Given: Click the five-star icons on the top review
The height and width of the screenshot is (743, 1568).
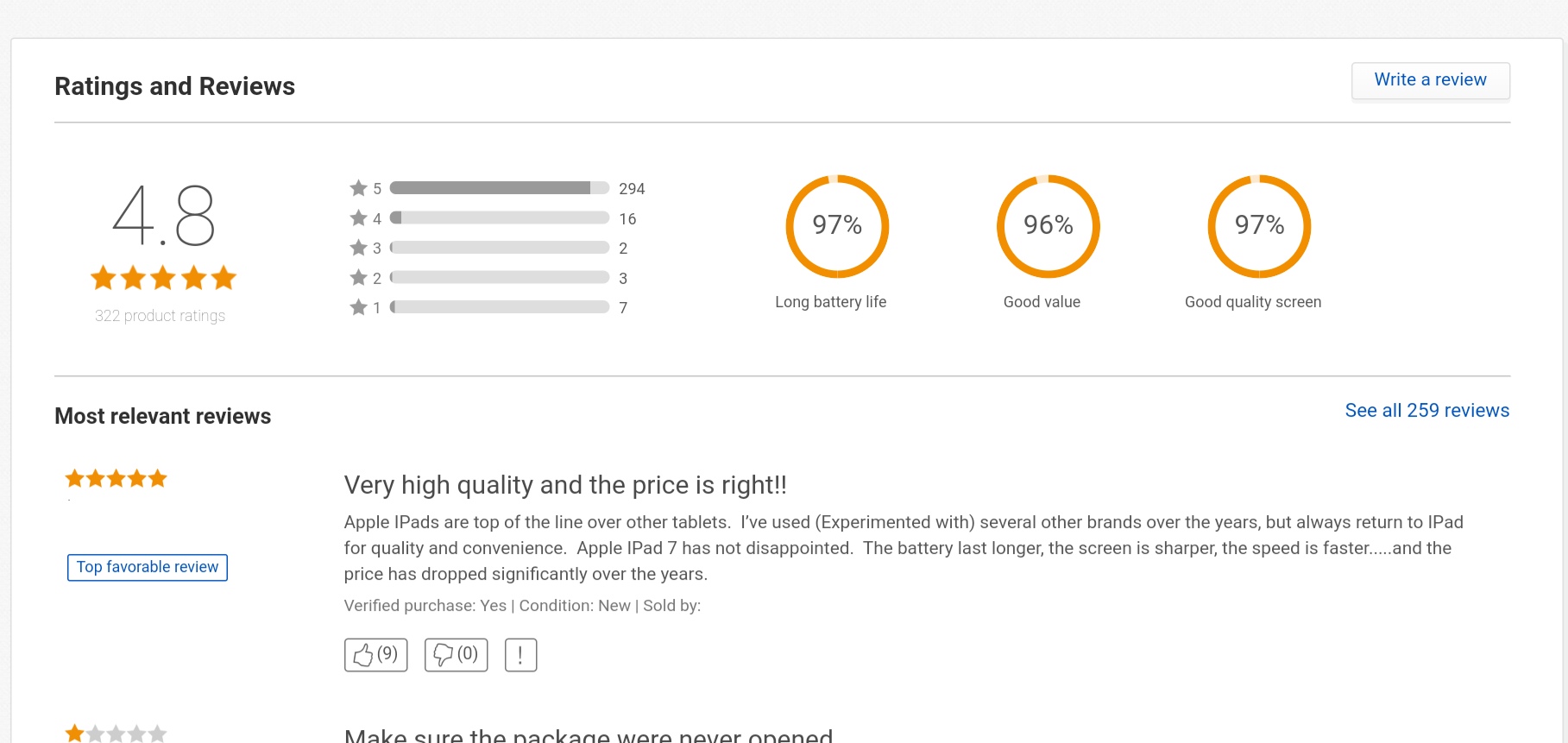Looking at the screenshot, I should [x=115, y=477].
